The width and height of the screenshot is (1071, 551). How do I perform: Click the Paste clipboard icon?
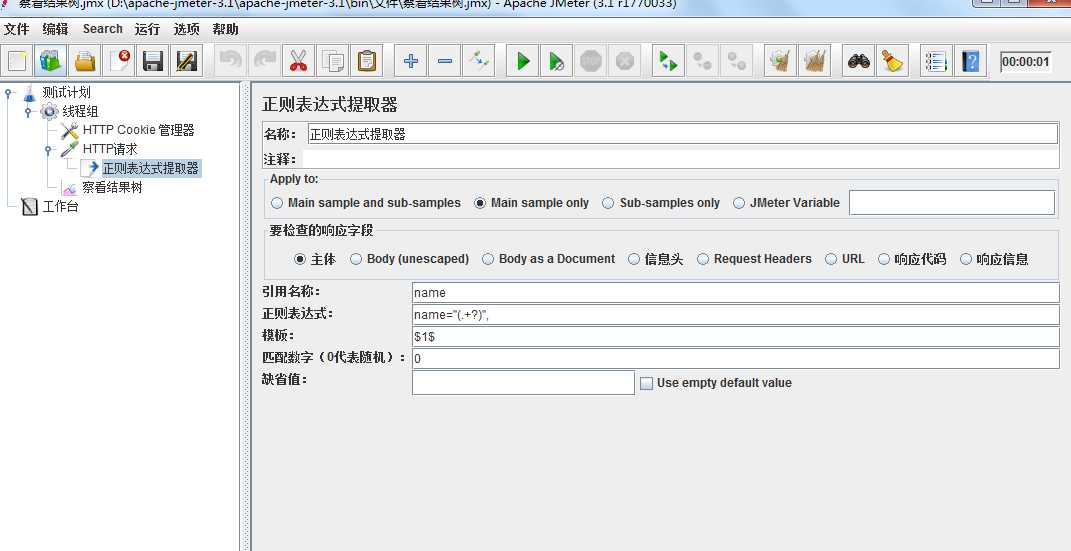click(x=367, y=61)
